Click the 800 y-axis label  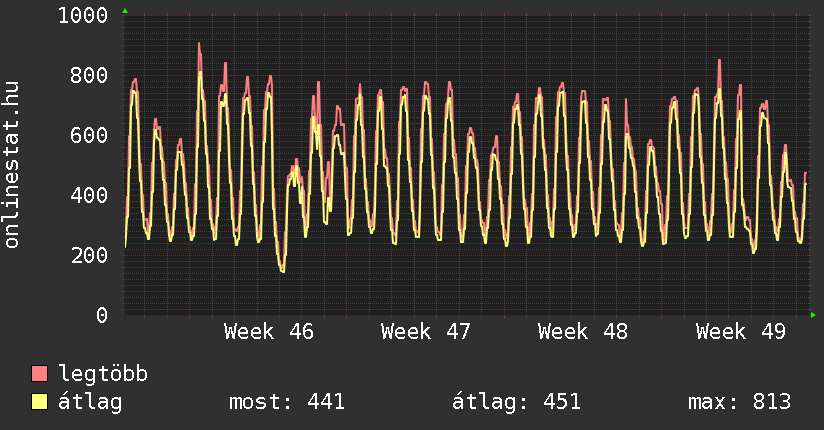pyautogui.click(x=89, y=76)
